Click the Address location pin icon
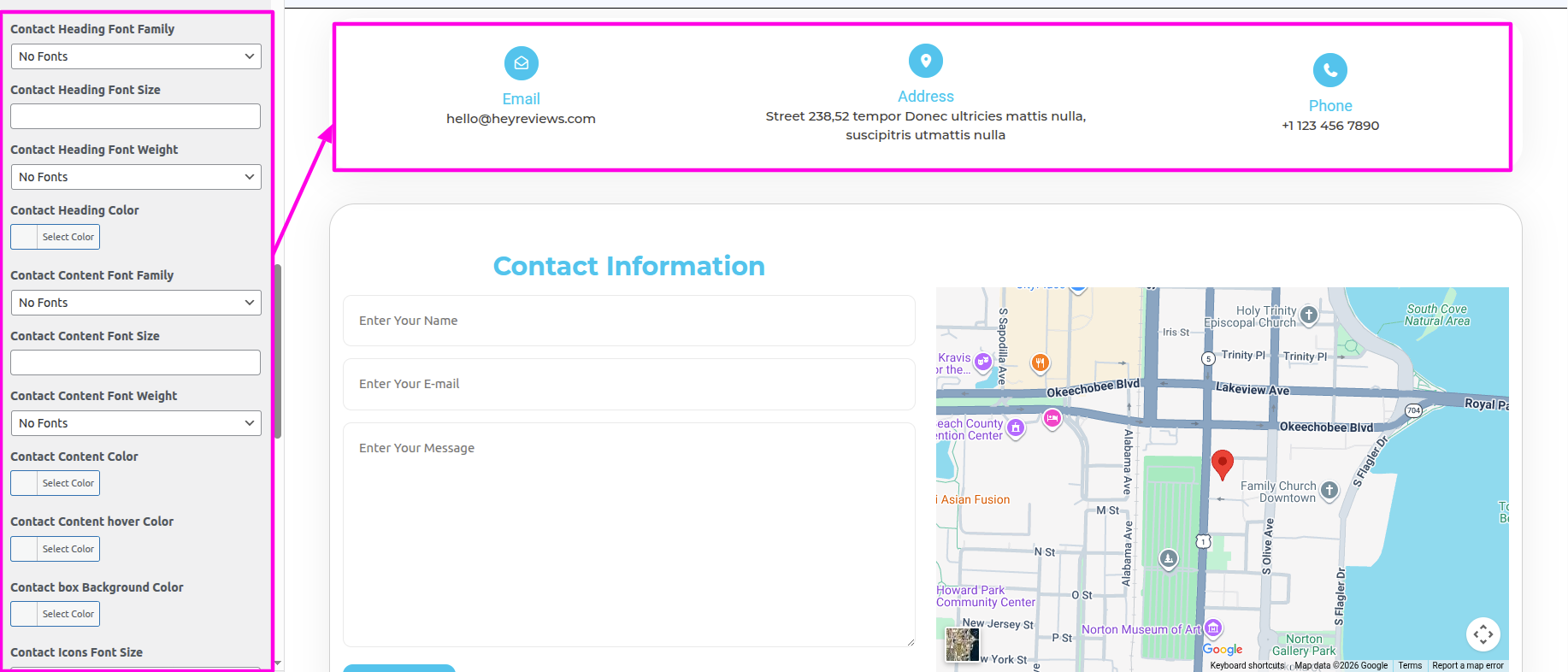Viewport: 1568px width, 672px height. click(x=926, y=61)
